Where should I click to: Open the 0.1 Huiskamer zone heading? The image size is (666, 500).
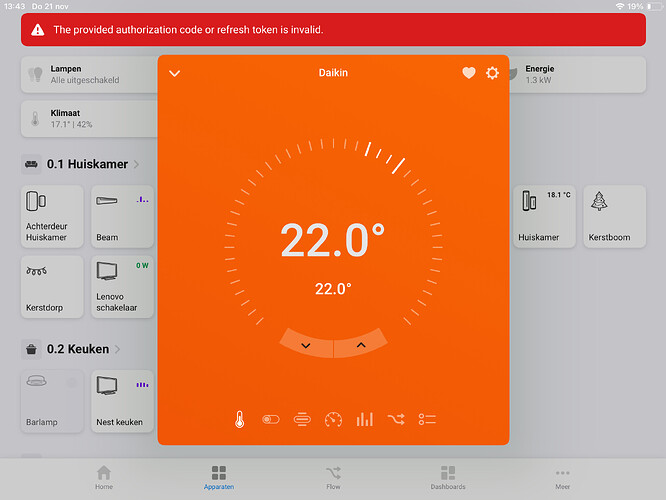[87, 164]
